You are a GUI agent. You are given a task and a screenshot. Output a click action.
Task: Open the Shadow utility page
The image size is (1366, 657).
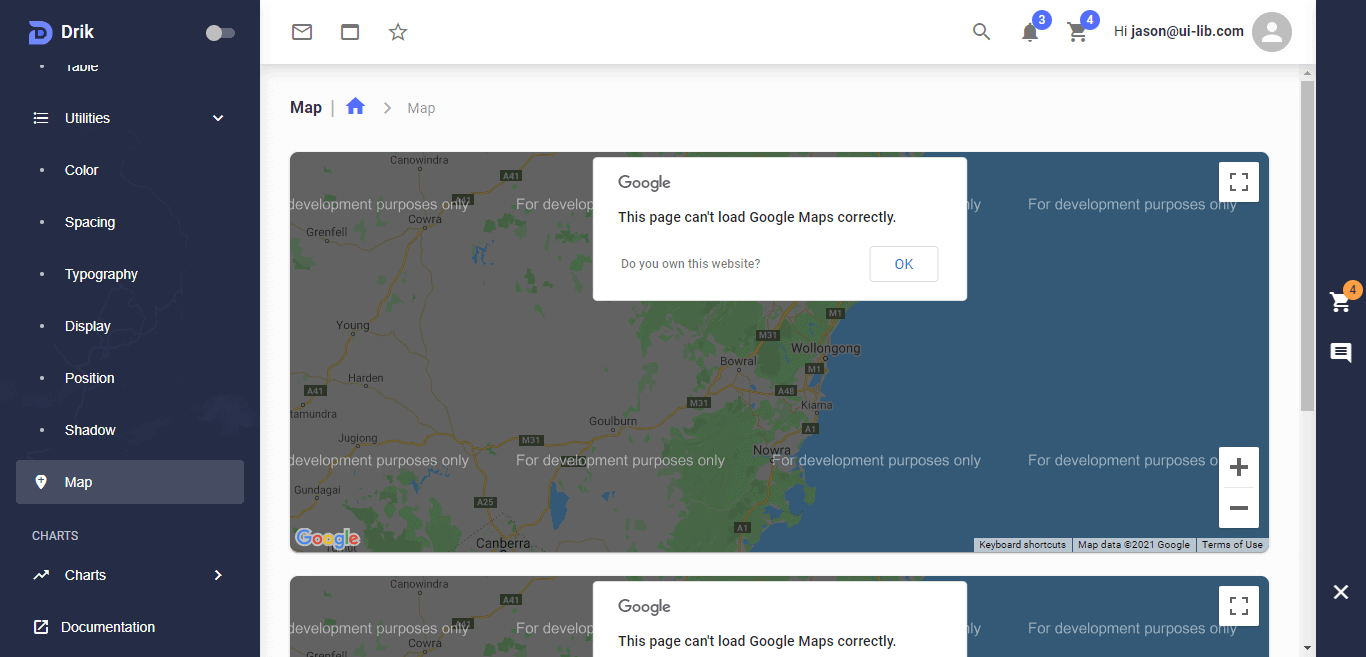(x=90, y=430)
